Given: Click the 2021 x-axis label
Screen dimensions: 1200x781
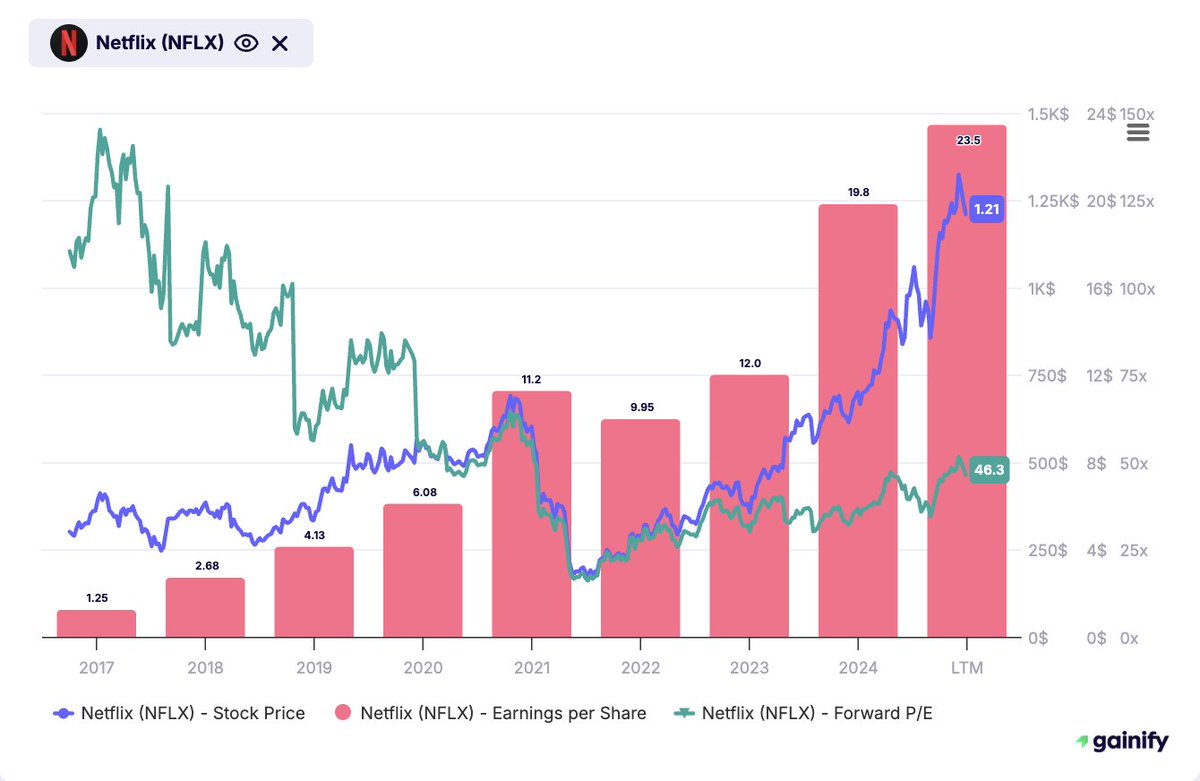Looking at the screenshot, I should (x=532, y=667).
